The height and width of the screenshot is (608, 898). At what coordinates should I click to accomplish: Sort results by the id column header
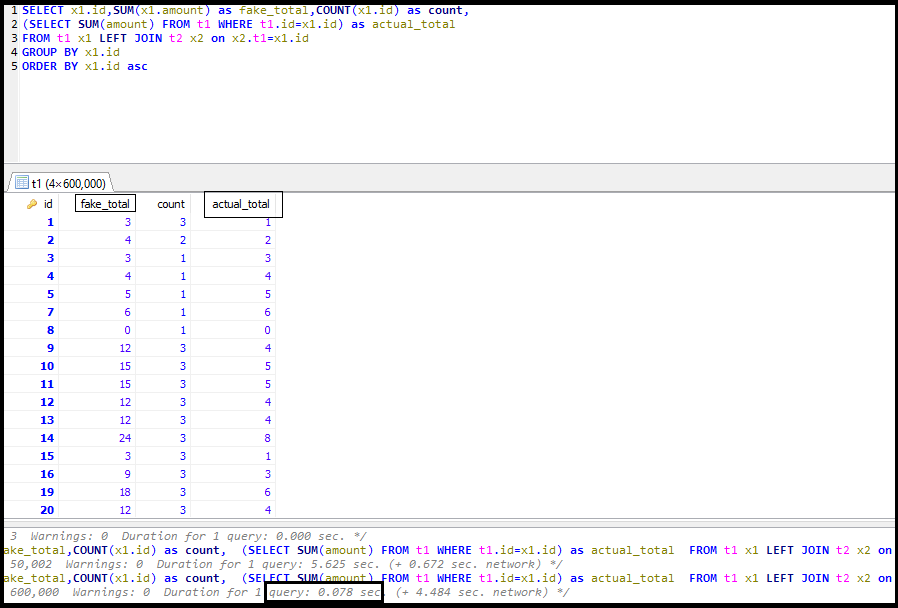[x=47, y=203]
